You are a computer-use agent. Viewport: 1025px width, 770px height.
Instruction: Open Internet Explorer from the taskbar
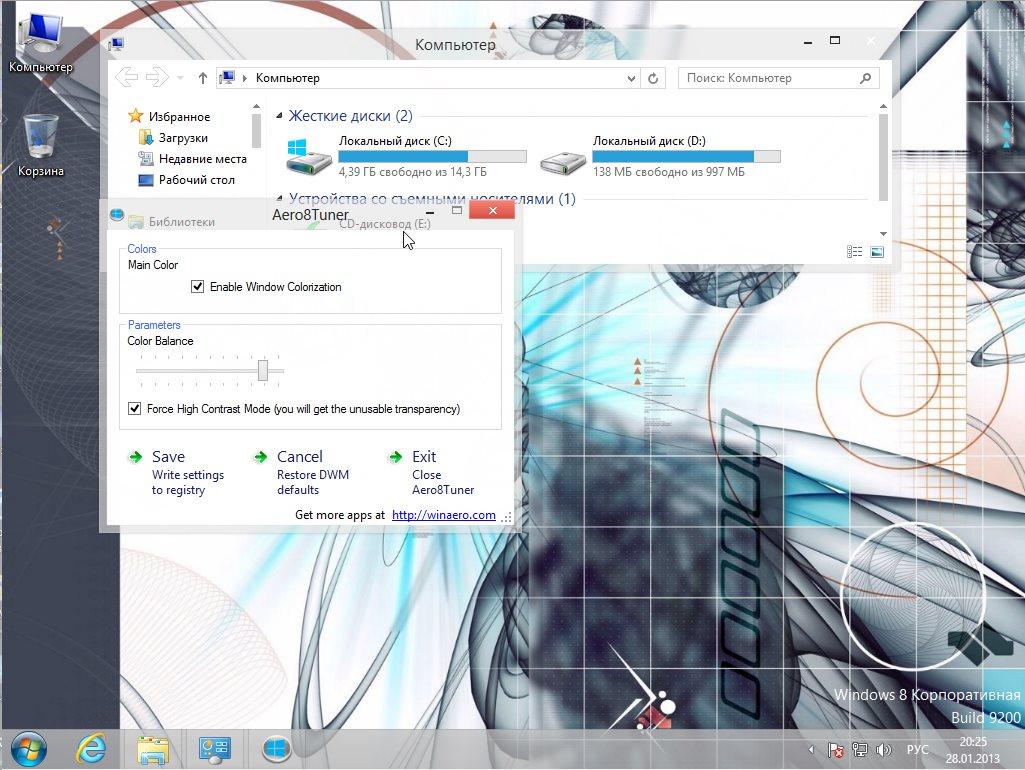point(92,748)
